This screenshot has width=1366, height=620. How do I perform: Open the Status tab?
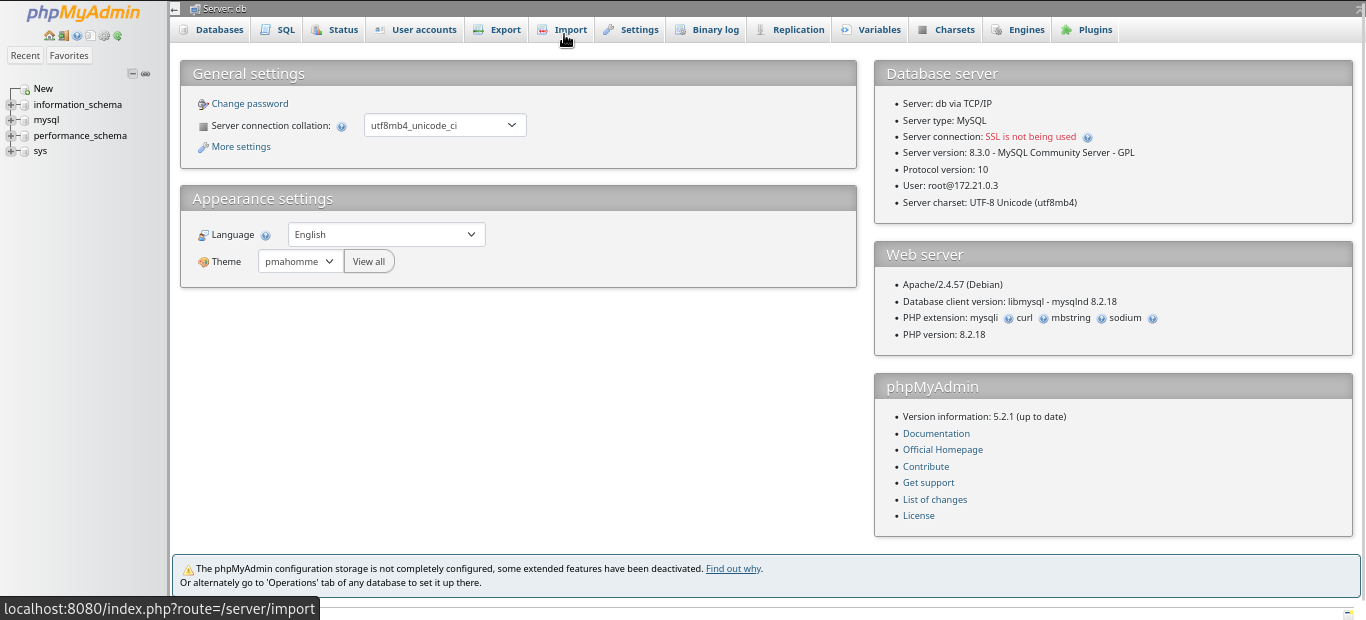[x=334, y=30]
